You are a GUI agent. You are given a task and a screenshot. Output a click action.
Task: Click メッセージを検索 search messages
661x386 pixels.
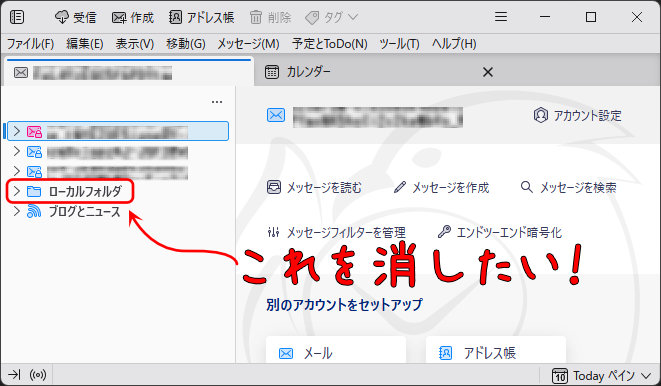coord(569,188)
